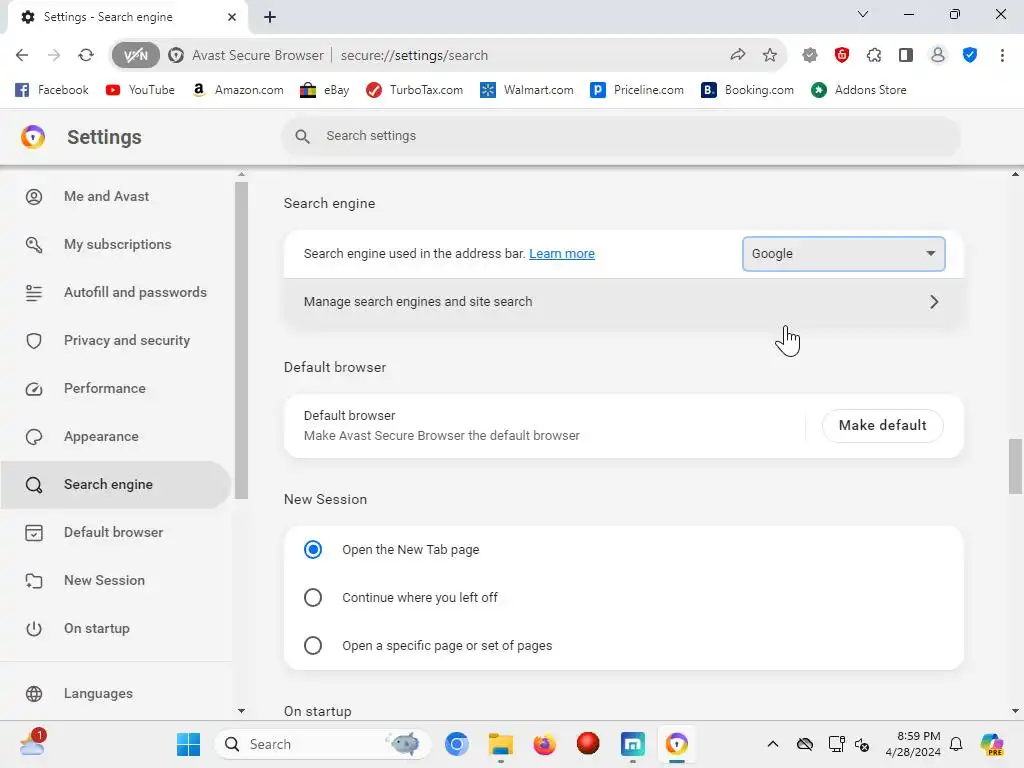Open File Explorer from taskbar
1024x768 pixels.
(x=501, y=744)
